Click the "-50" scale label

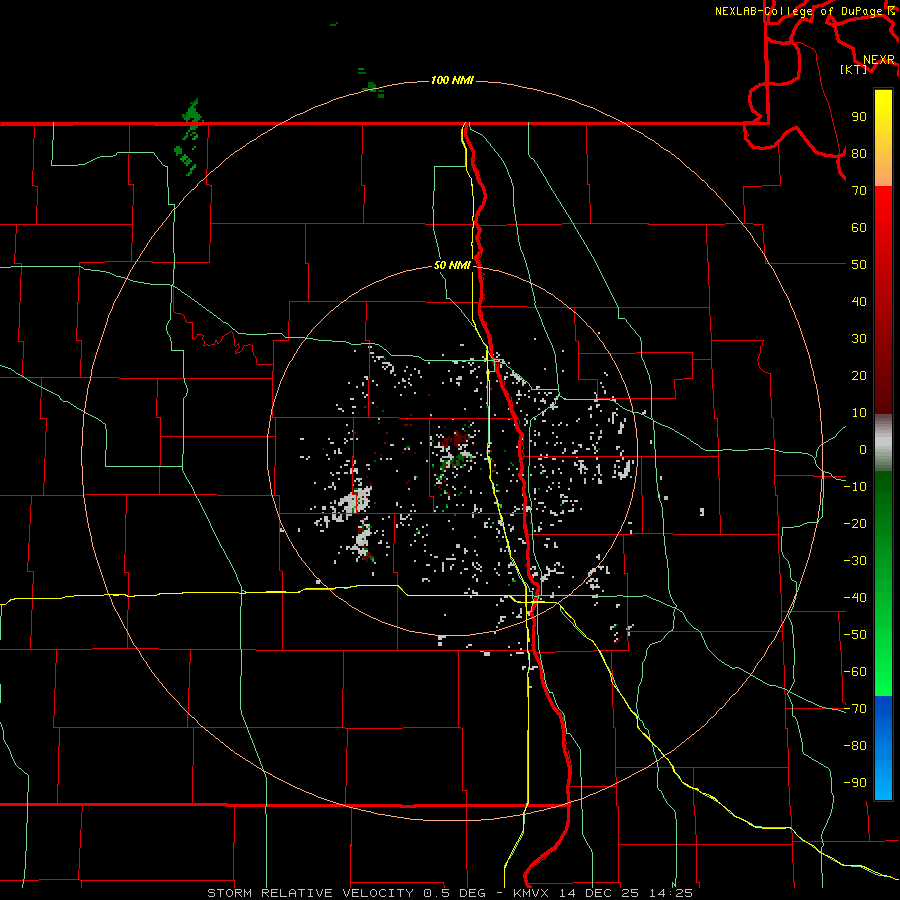tap(855, 635)
